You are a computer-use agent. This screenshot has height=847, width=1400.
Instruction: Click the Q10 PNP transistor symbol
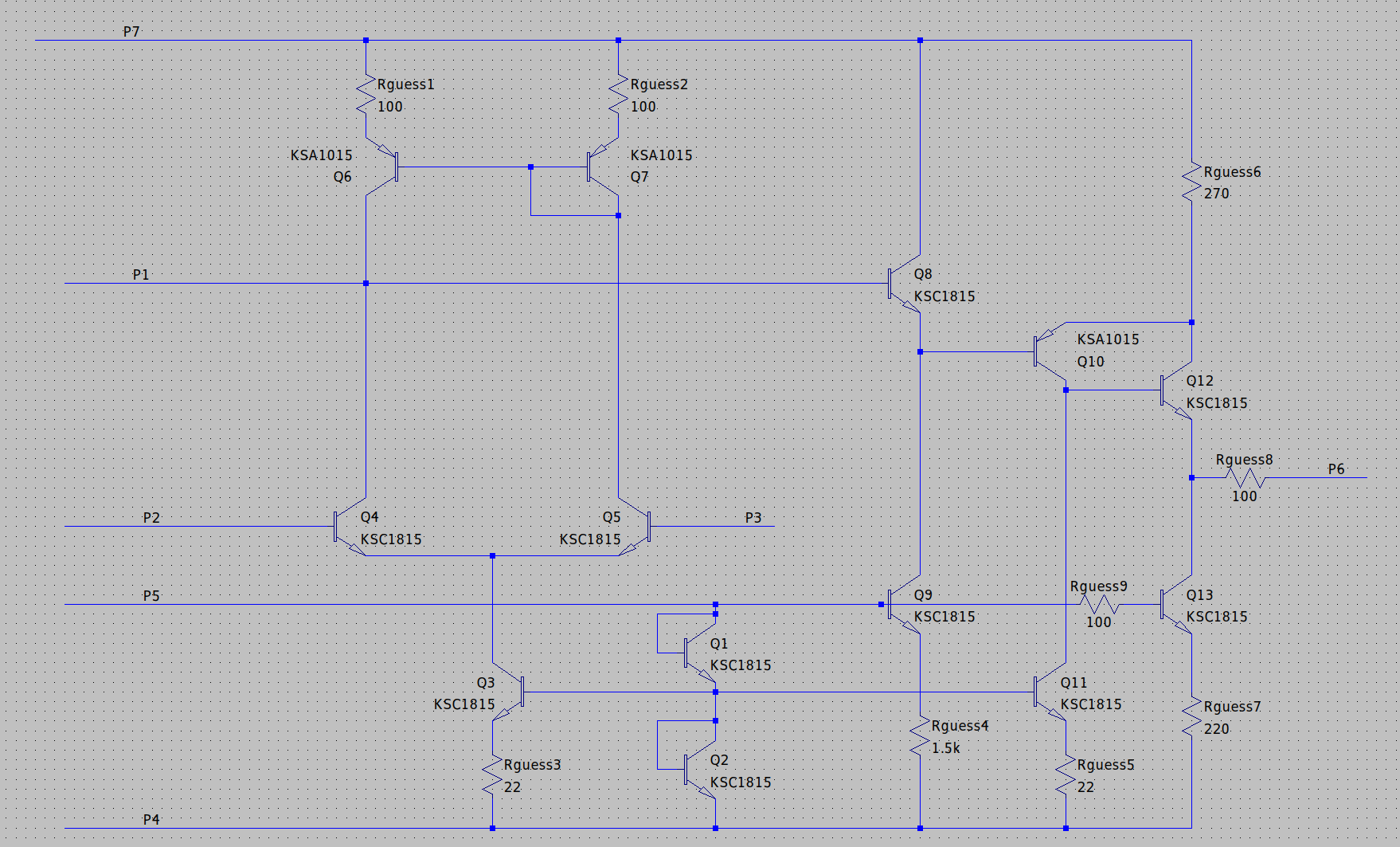(x=1050, y=351)
